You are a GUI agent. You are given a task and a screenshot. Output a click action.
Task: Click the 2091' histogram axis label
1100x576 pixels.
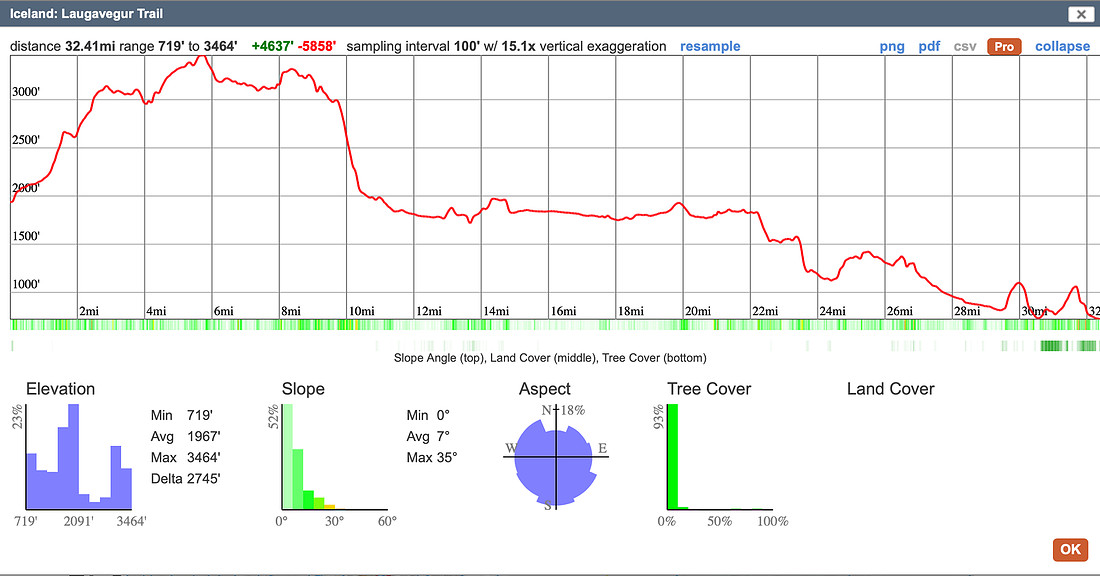[79, 521]
